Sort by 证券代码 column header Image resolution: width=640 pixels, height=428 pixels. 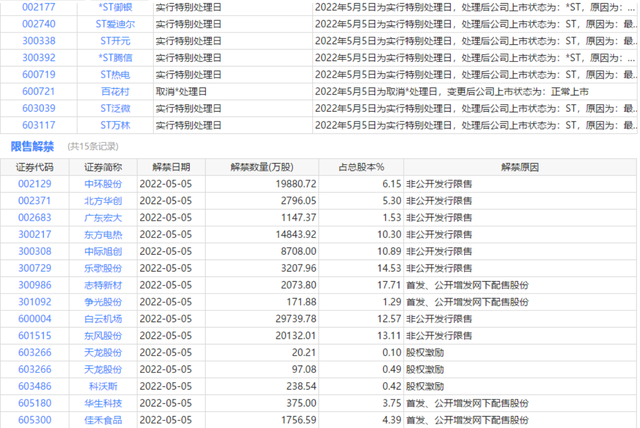35,167
